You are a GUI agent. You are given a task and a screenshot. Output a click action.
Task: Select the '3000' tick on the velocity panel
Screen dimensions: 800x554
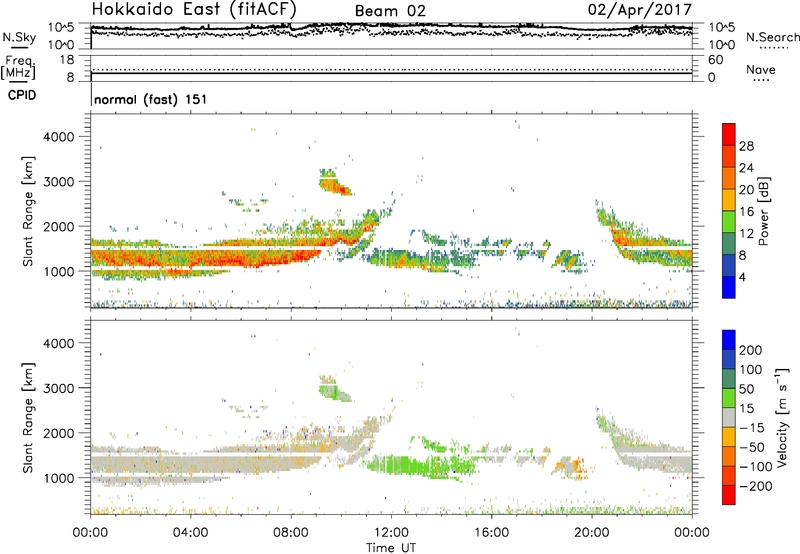tap(58, 388)
